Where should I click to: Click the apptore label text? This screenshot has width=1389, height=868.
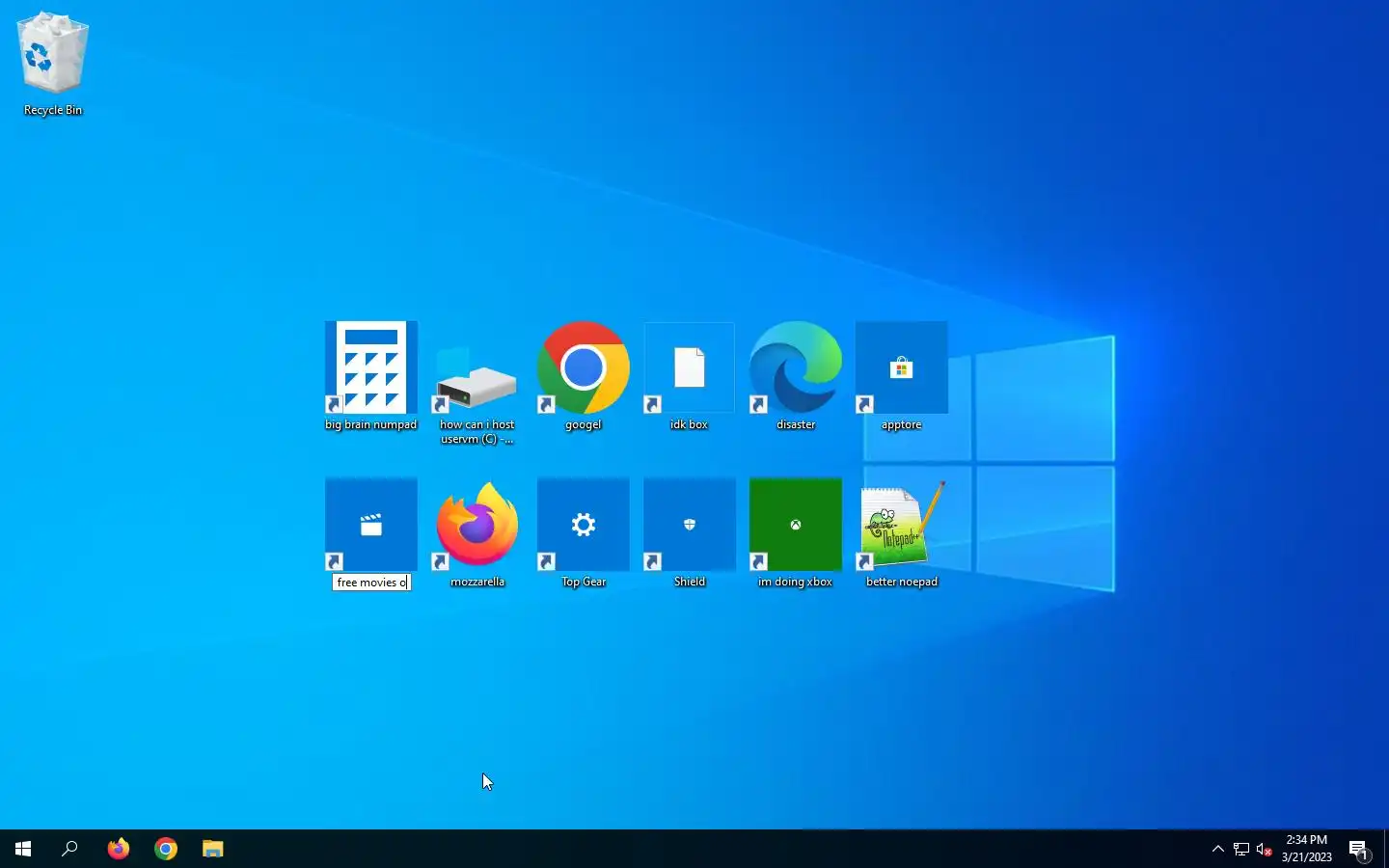click(x=902, y=424)
